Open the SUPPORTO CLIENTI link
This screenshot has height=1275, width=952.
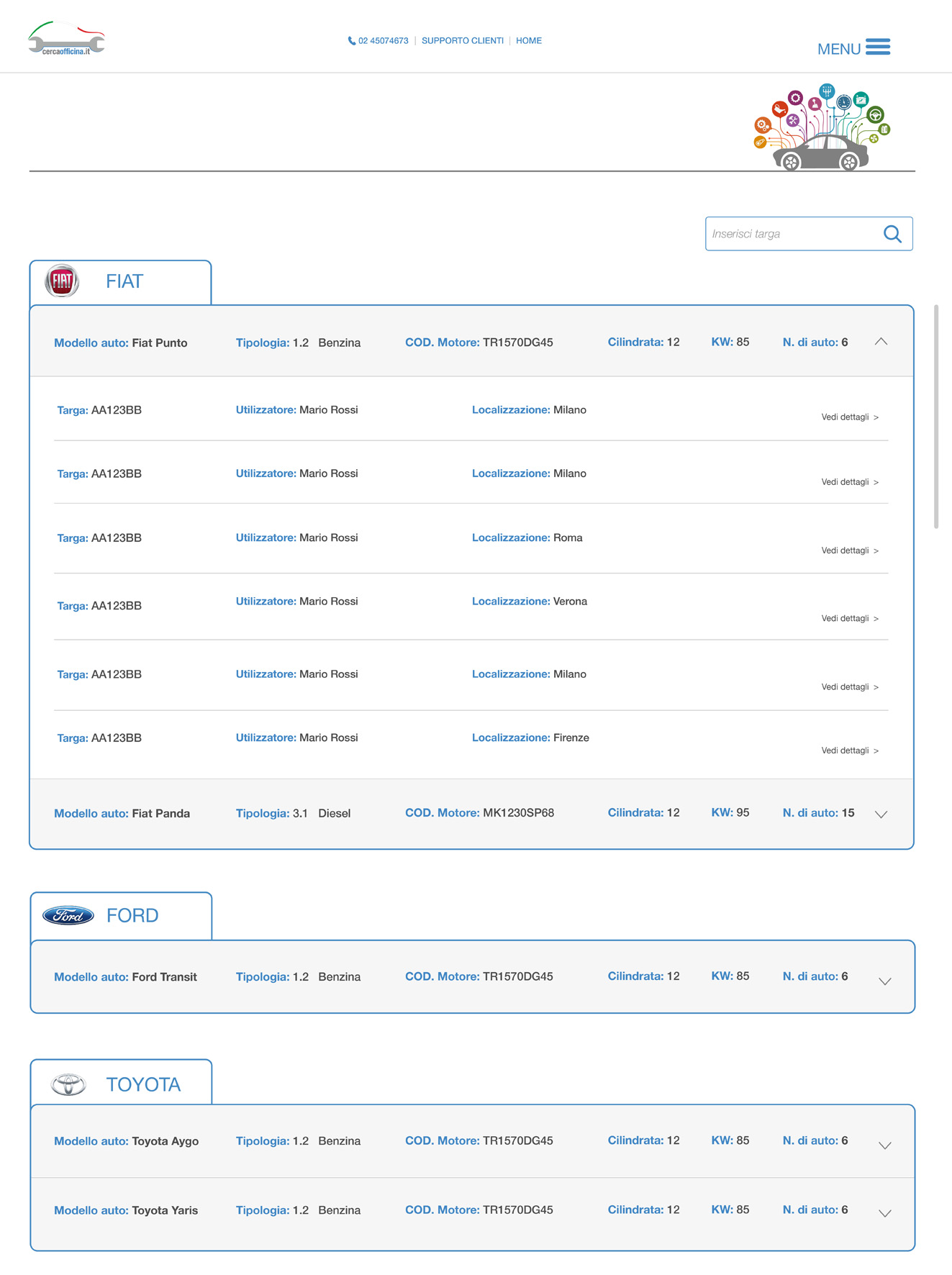(463, 41)
